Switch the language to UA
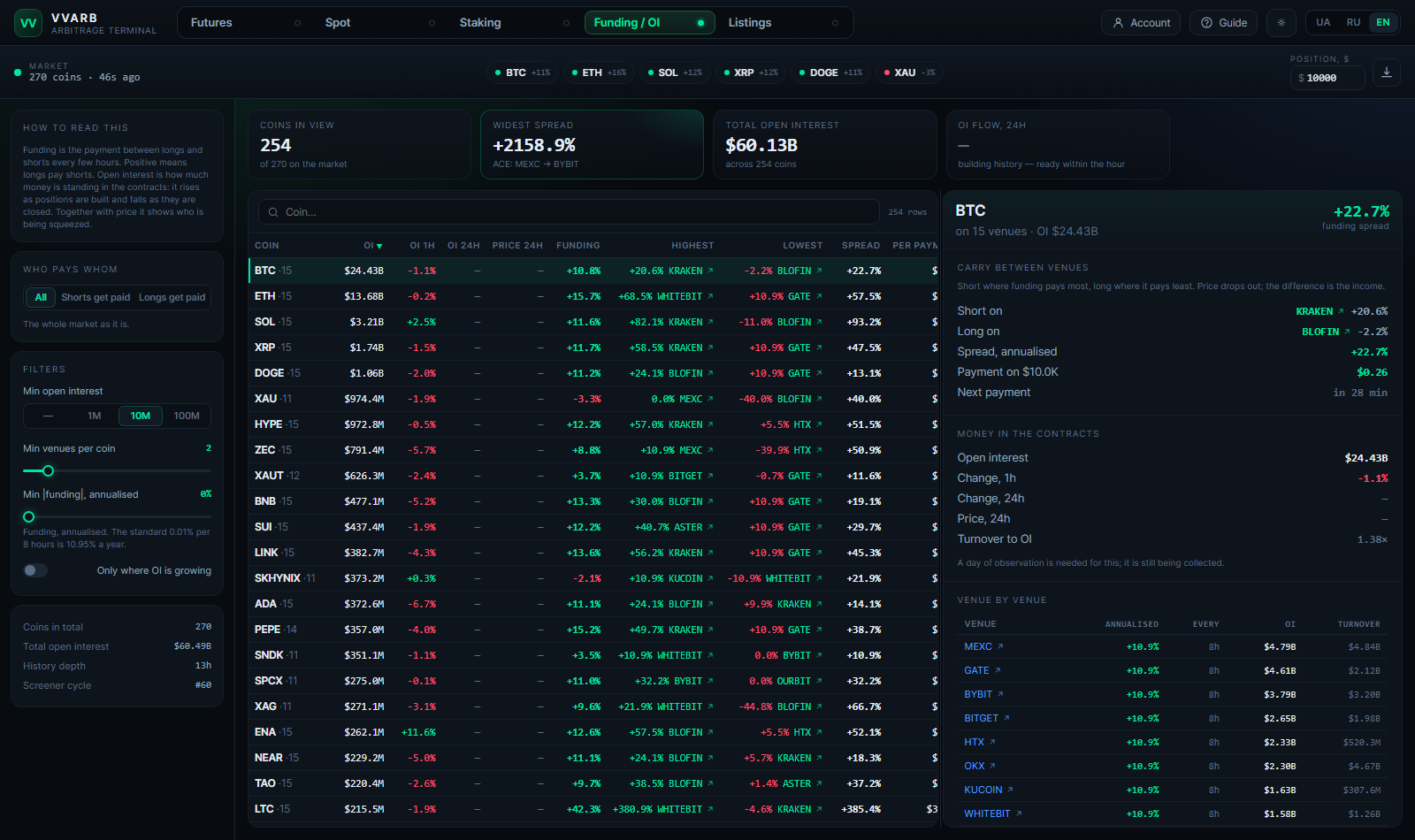Screen dimensions: 1415x840 (1323, 23)
